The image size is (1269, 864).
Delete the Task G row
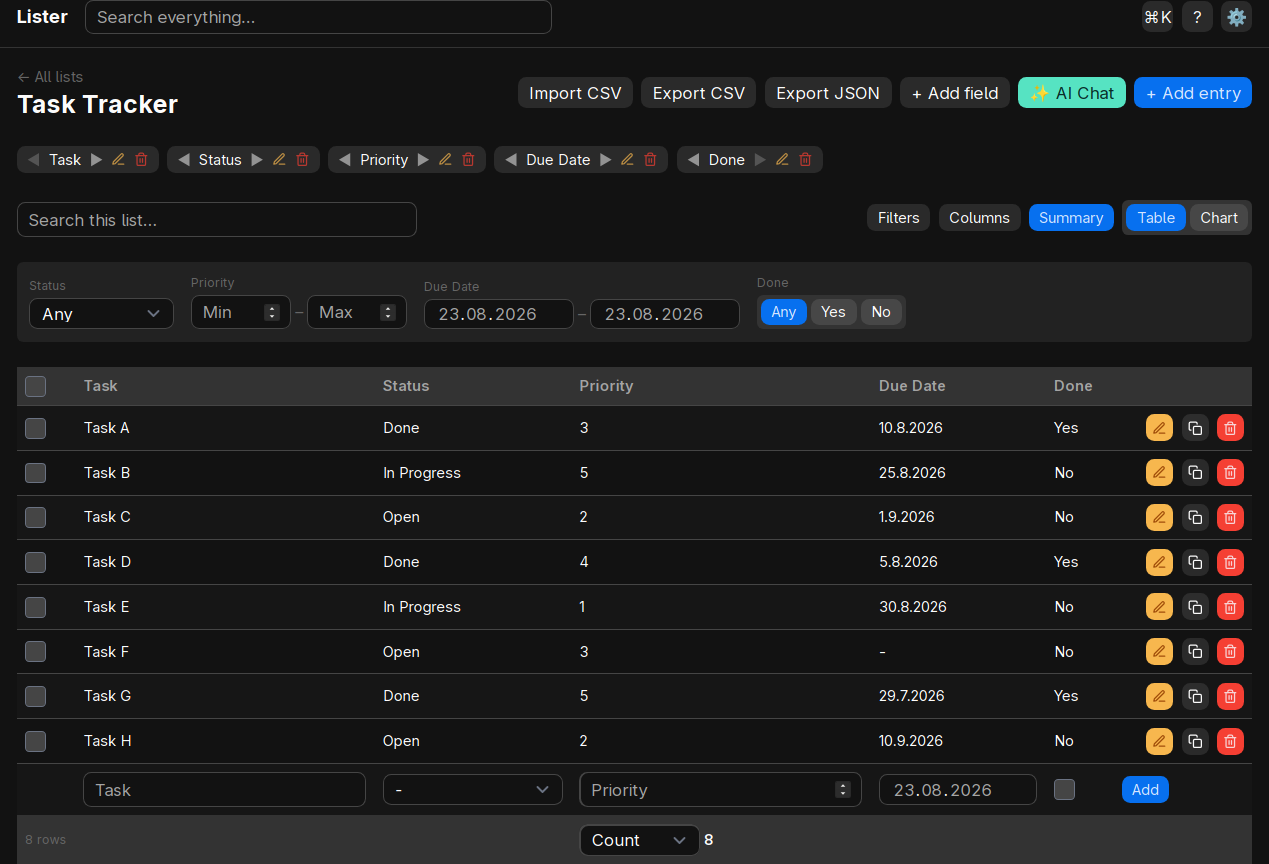pyautogui.click(x=1230, y=696)
